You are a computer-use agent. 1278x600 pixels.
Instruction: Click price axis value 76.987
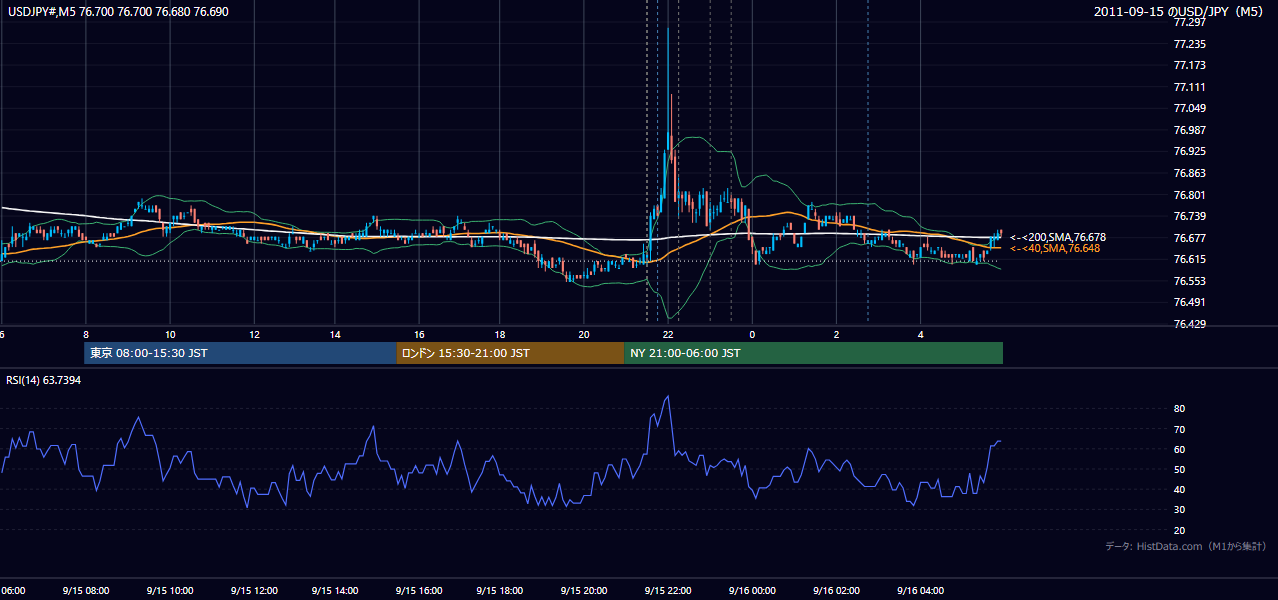(x=1190, y=130)
